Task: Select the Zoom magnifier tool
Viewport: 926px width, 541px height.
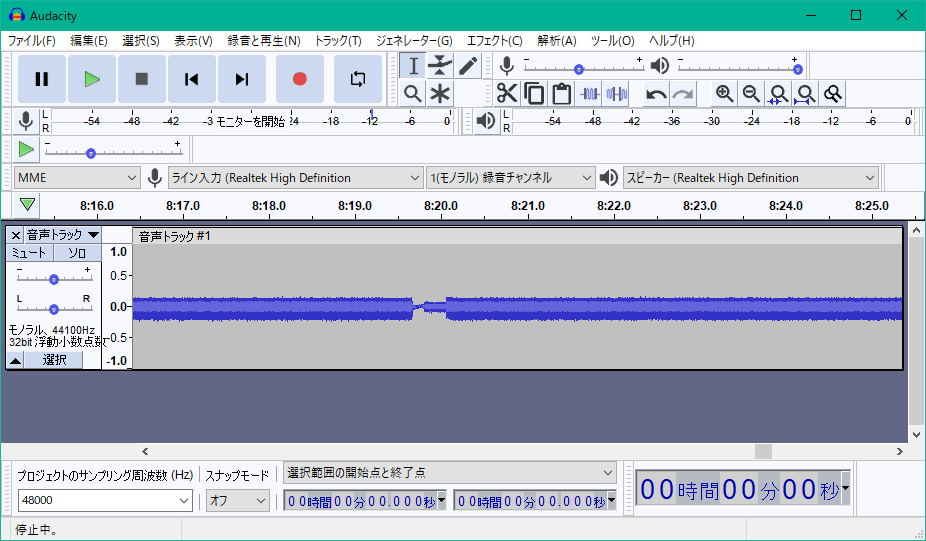Action: tap(413, 93)
